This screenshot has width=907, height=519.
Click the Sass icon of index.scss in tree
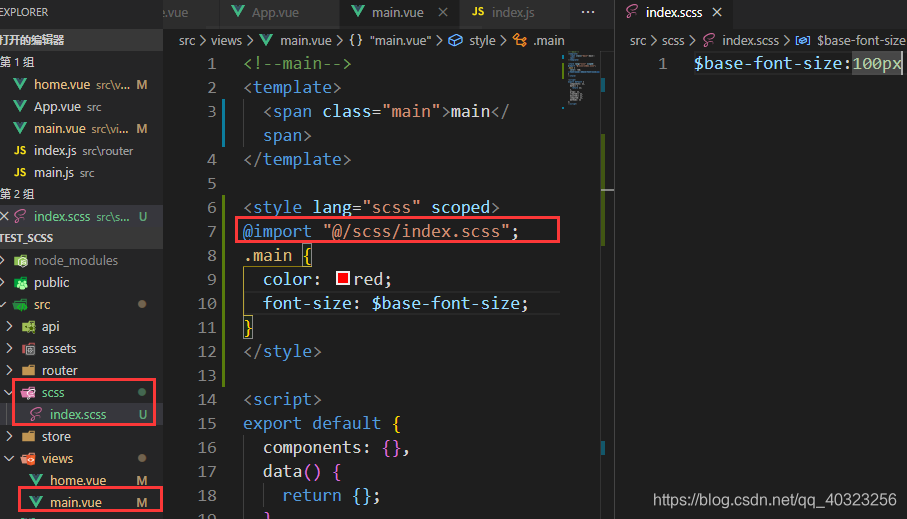click(36, 414)
